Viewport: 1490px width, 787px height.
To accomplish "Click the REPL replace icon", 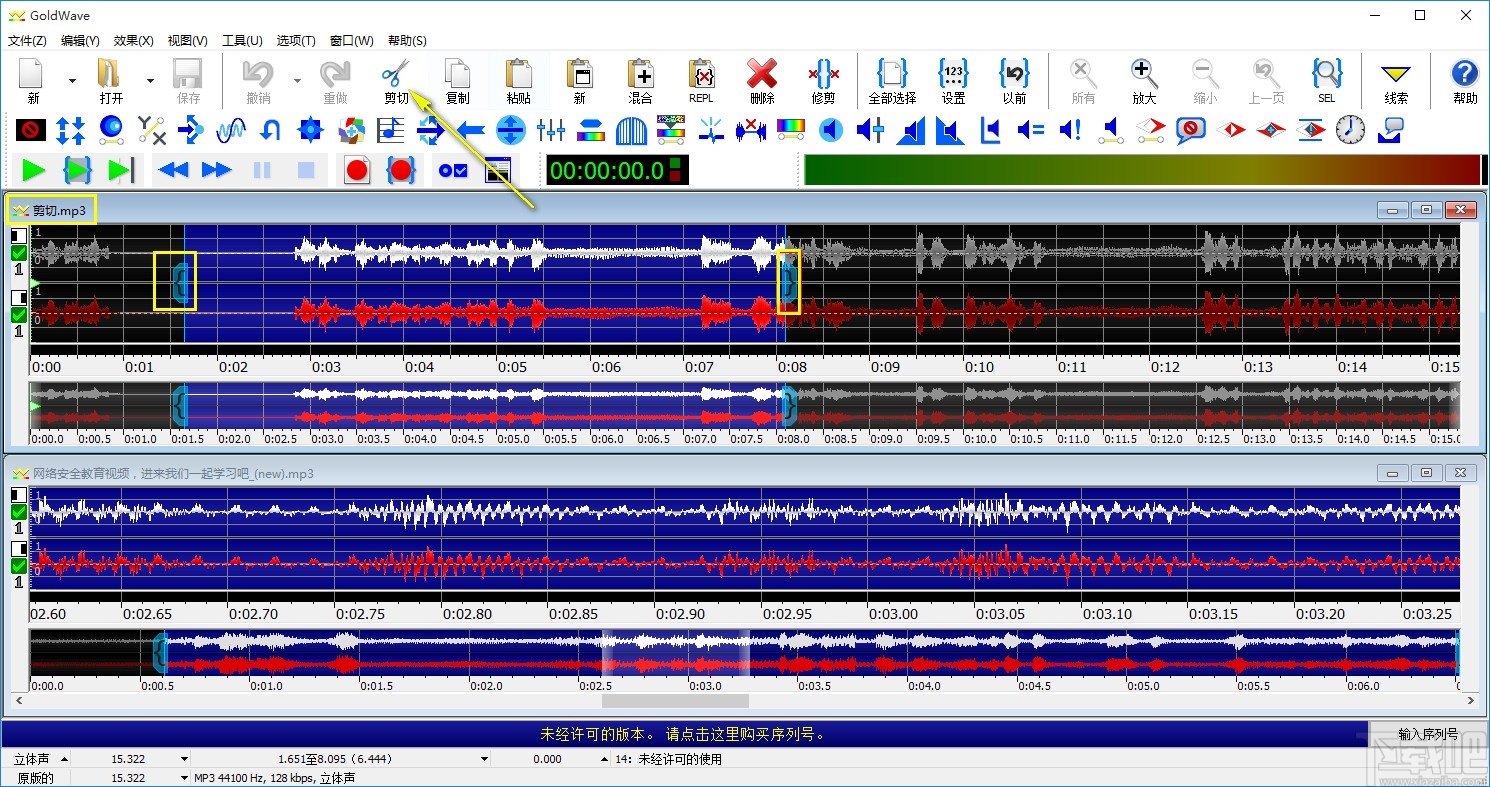I will (x=701, y=74).
